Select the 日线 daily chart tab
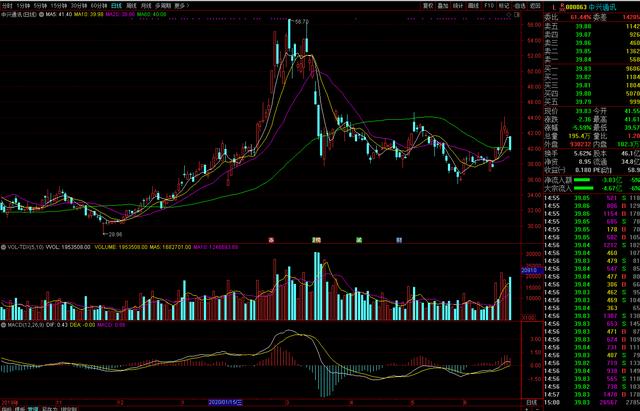The image size is (640, 411). tap(117, 6)
